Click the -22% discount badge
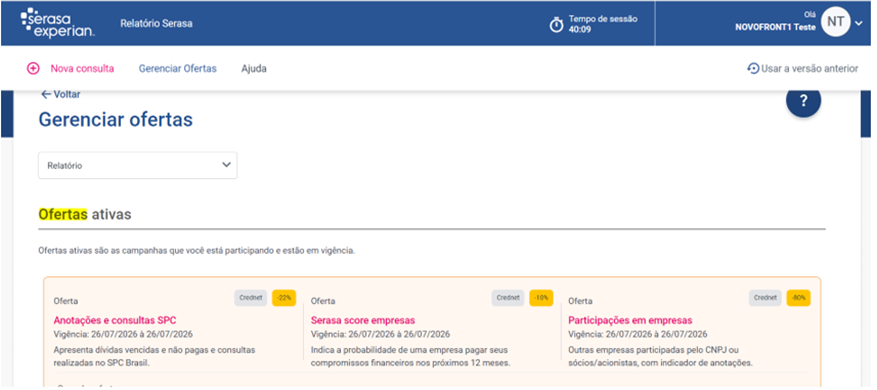 pyautogui.click(x=284, y=298)
